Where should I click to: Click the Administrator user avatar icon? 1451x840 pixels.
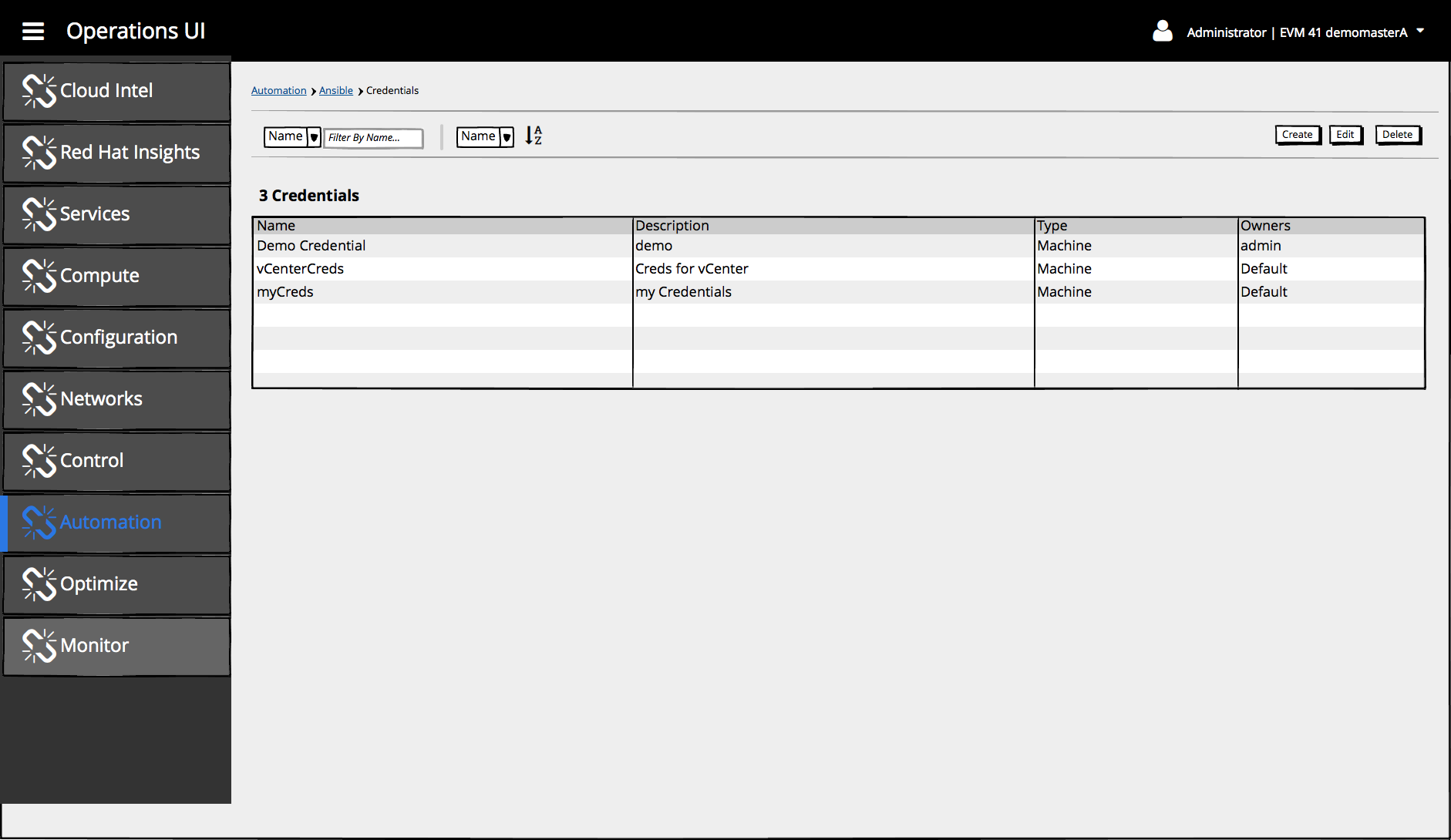[x=1162, y=32]
